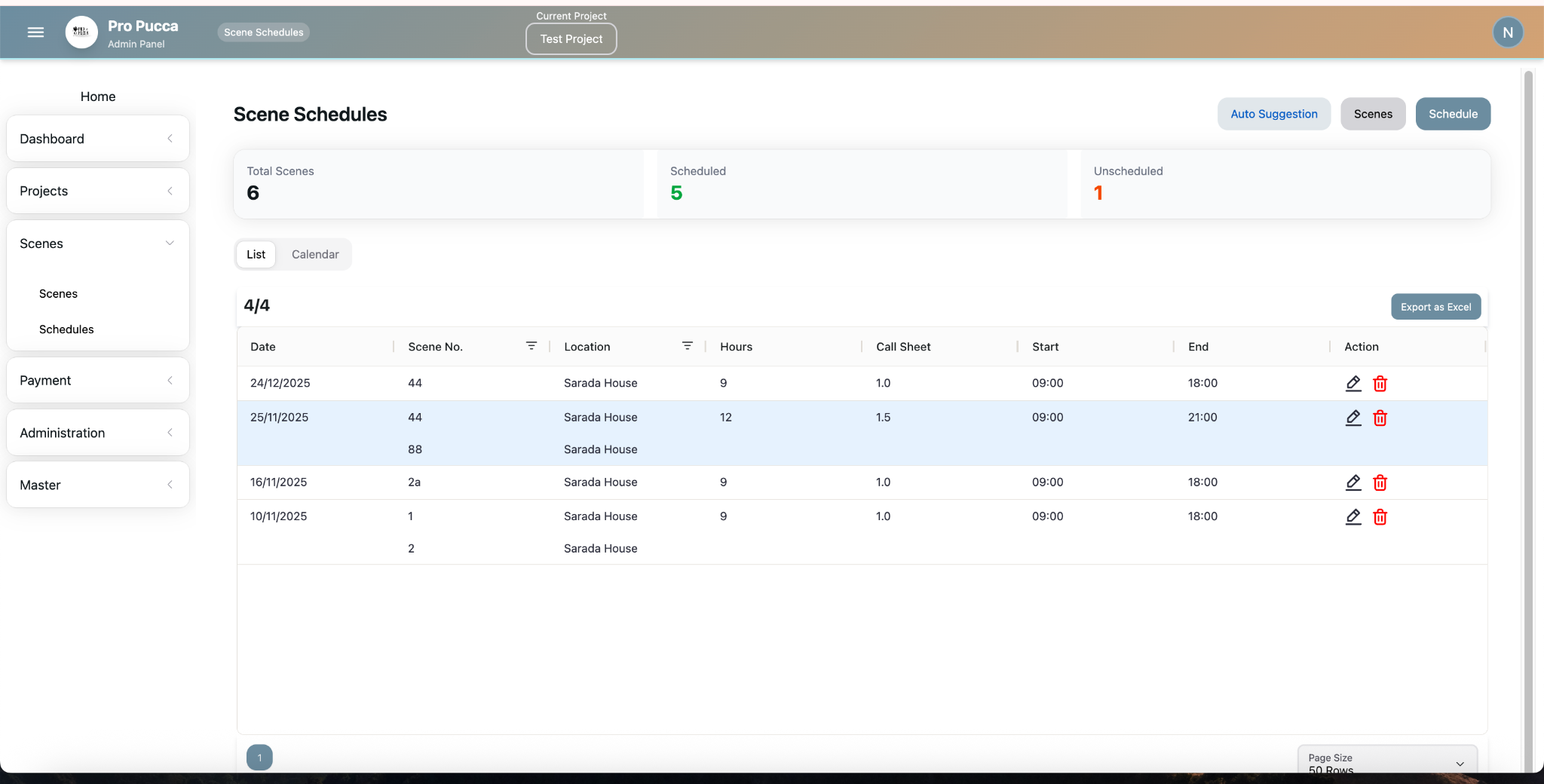Click Export as Excel button

tap(1435, 307)
